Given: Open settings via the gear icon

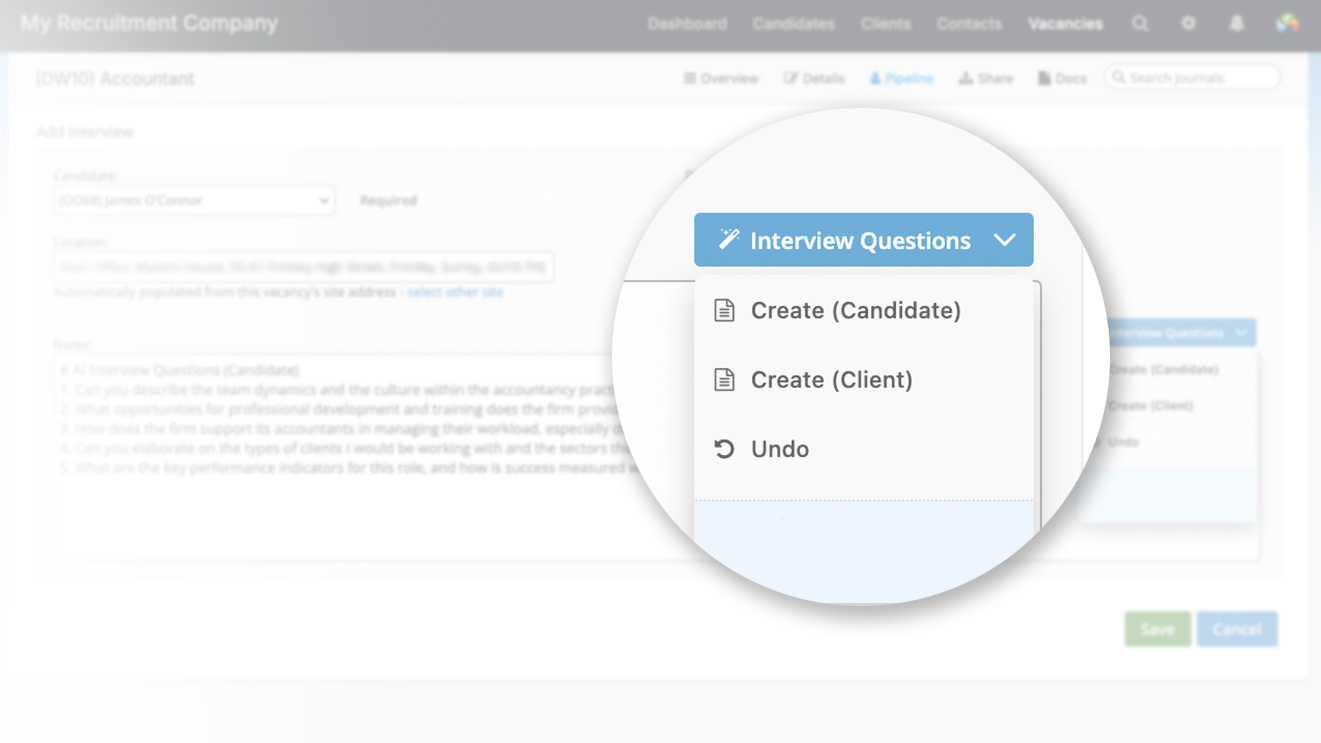Looking at the screenshot, I should click(x=1188, y=22).
